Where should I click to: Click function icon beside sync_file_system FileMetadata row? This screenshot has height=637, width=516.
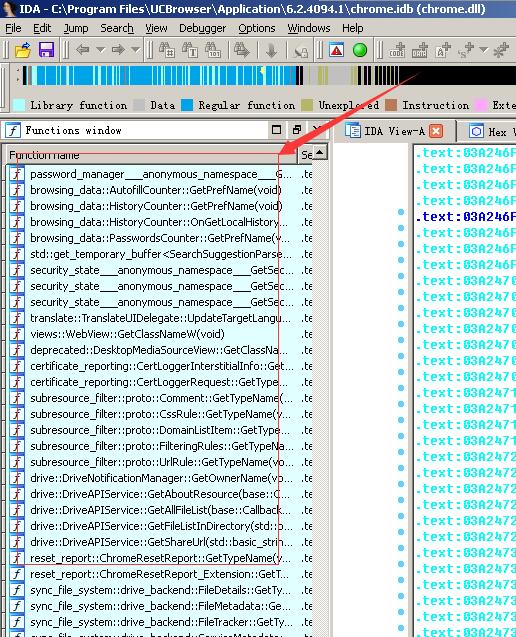tap(17, 606)
